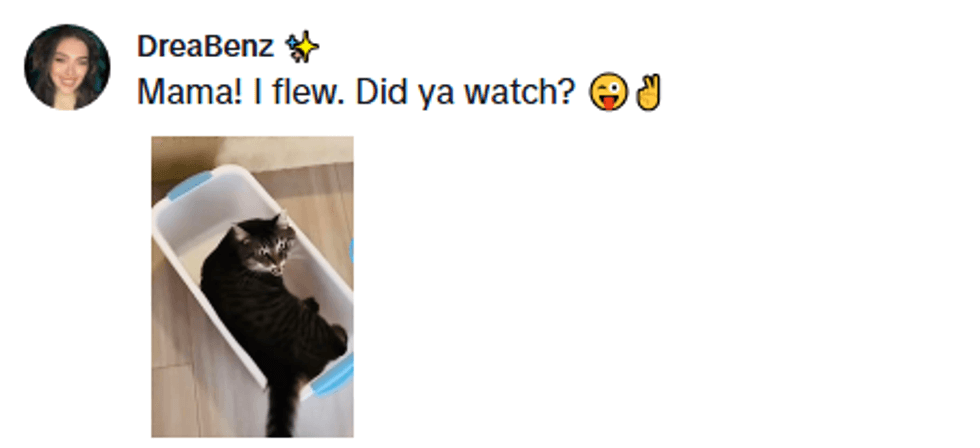
Task: Click the sparkles emoji beside DreaBenz
Action: (x=302, y=47)
